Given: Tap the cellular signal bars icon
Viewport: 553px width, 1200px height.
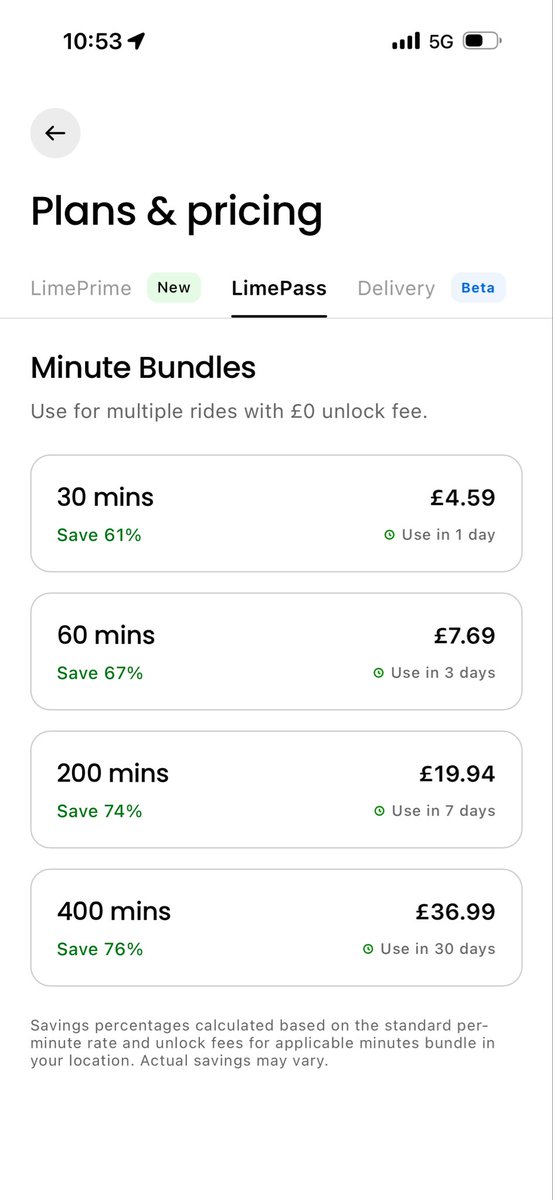Looking at the screenshot, I should pyautogui.click(x=406, y=41).
